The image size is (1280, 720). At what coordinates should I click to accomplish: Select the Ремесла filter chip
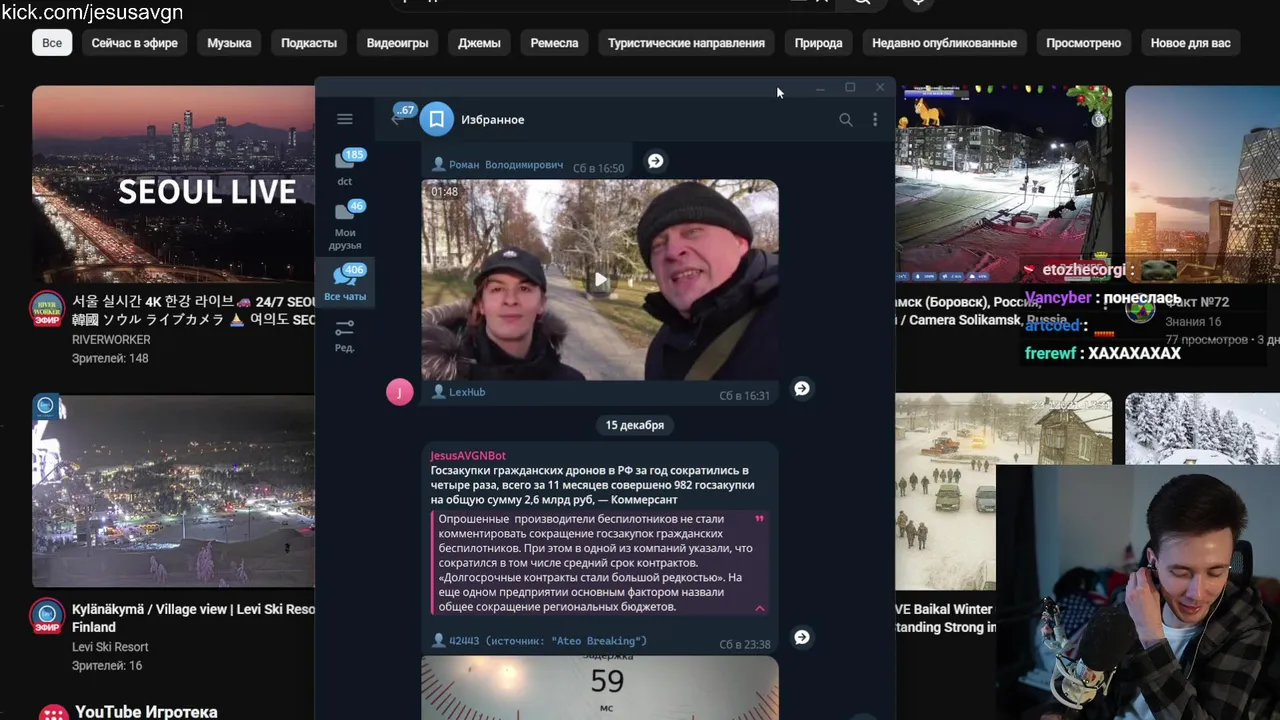tap(554, 43)
